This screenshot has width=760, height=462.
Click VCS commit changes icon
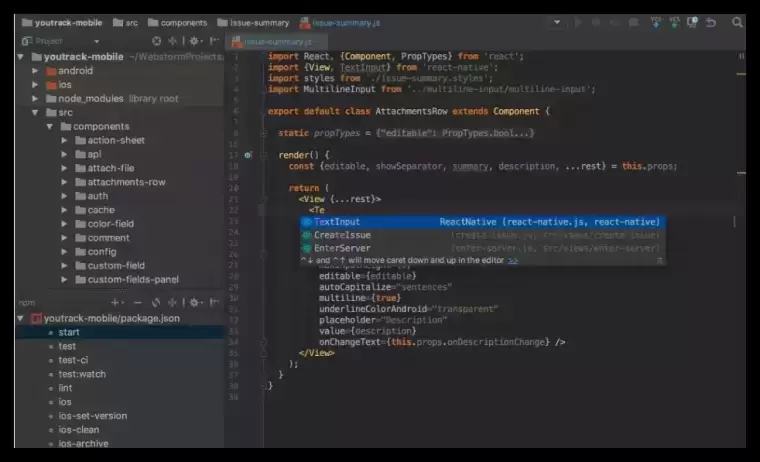coord(674,22)
